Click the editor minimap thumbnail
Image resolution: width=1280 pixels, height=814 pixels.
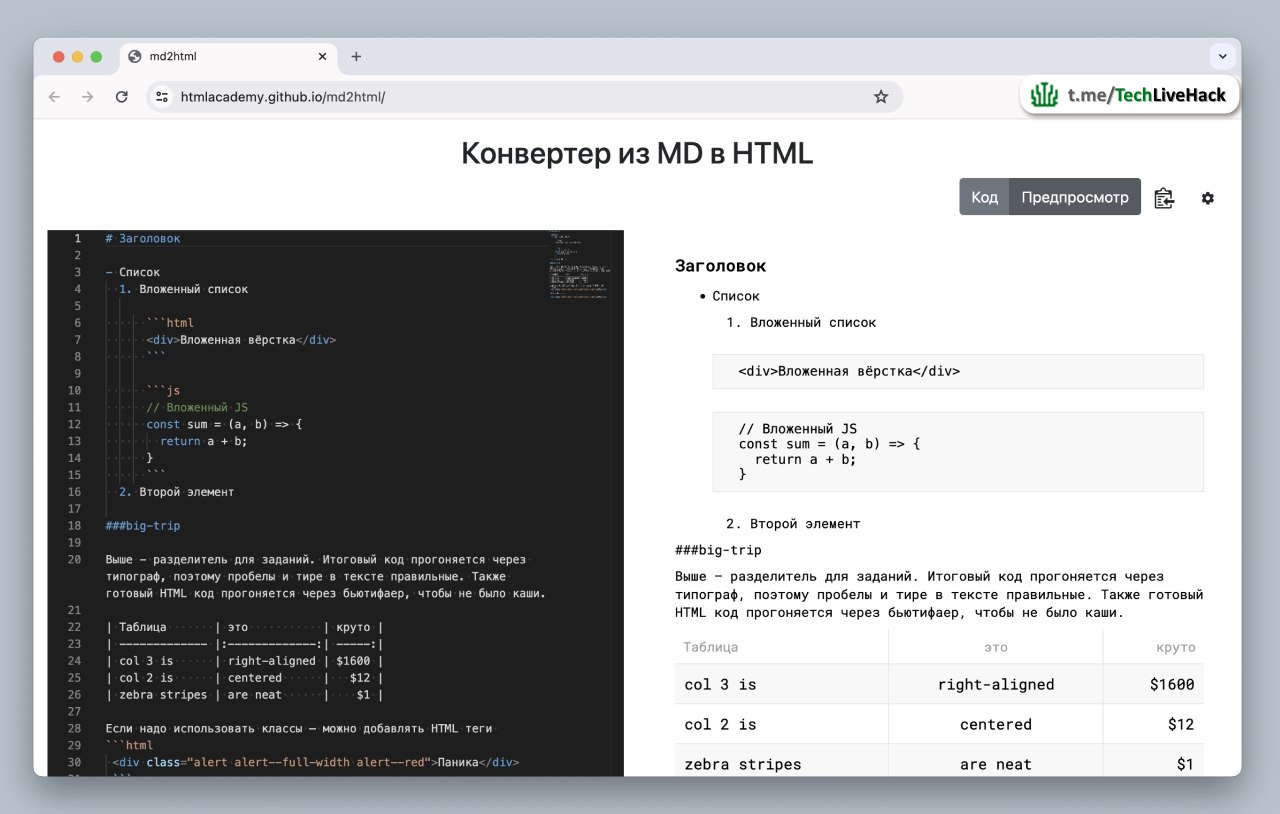tap(579, 266)
